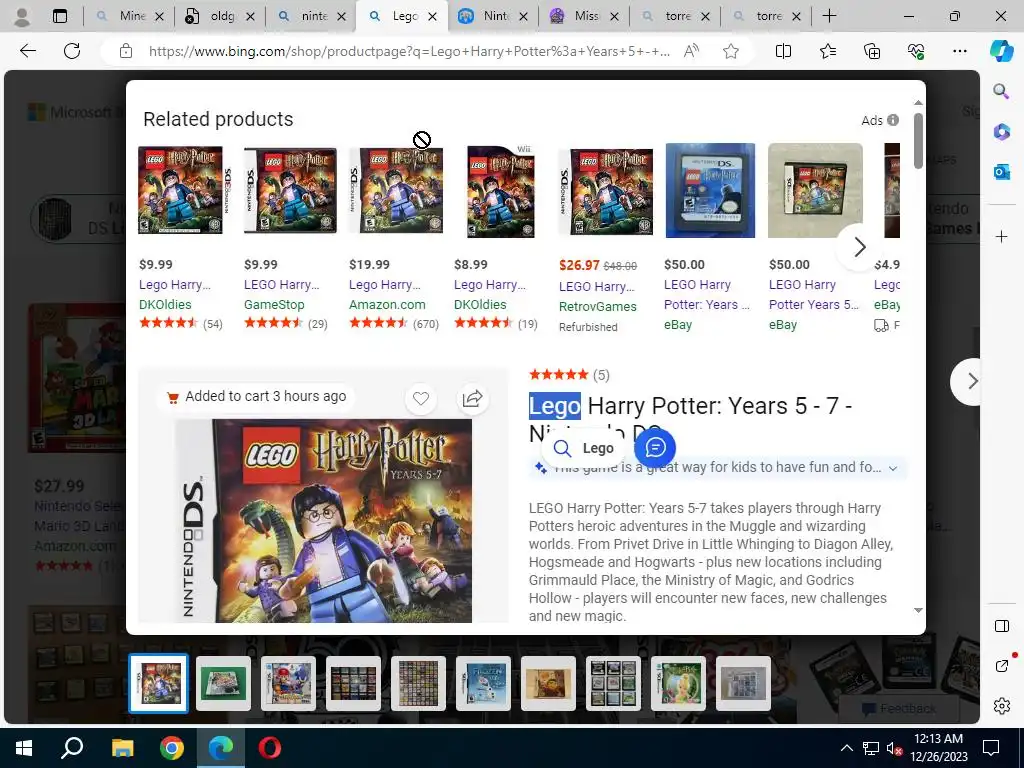Open the Windows Start menu
Image resolution: width=1024 pixels, height=768 pixels.
coord(24,748)
